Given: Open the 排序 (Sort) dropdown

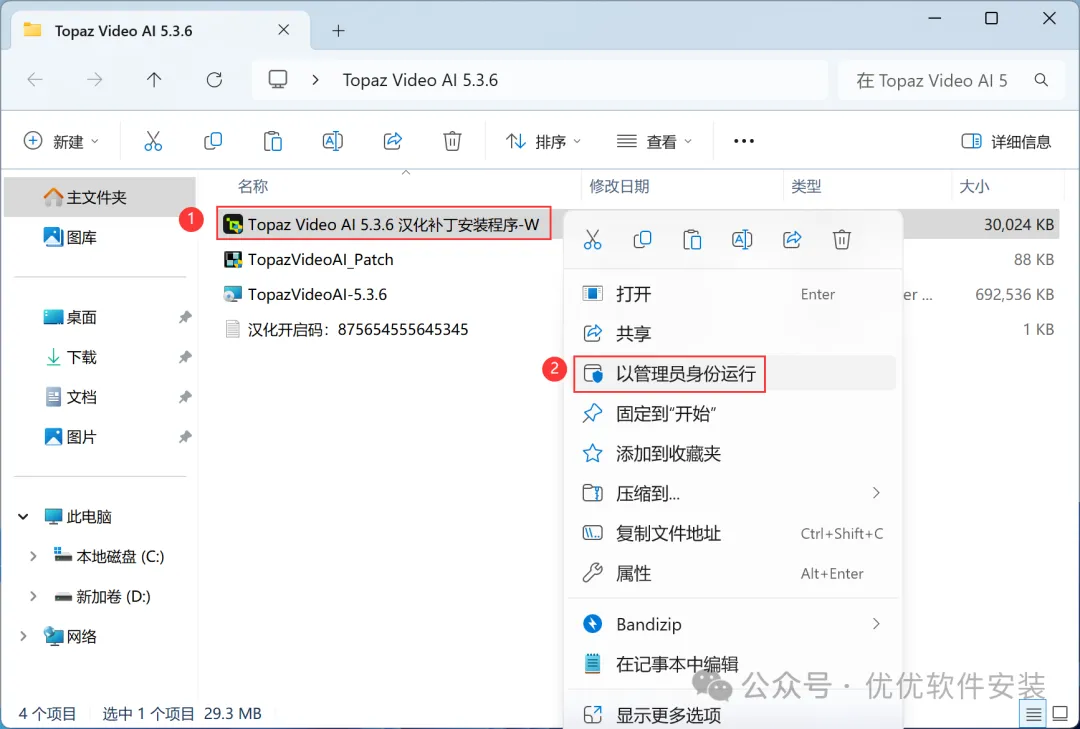Looking at the screenshot, I should pos(543,141).
